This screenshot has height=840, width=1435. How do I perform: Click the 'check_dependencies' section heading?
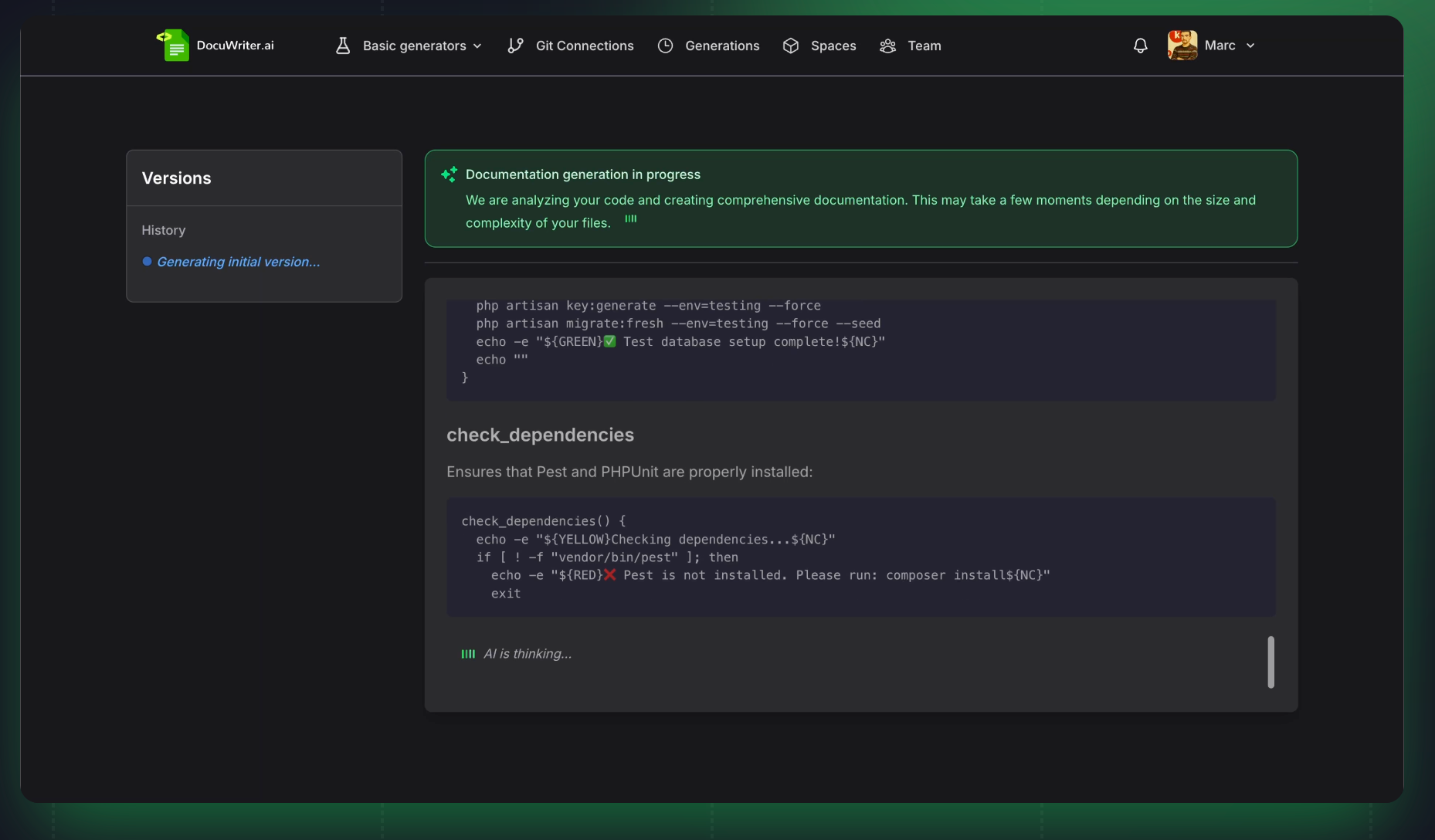pos(540,435)
